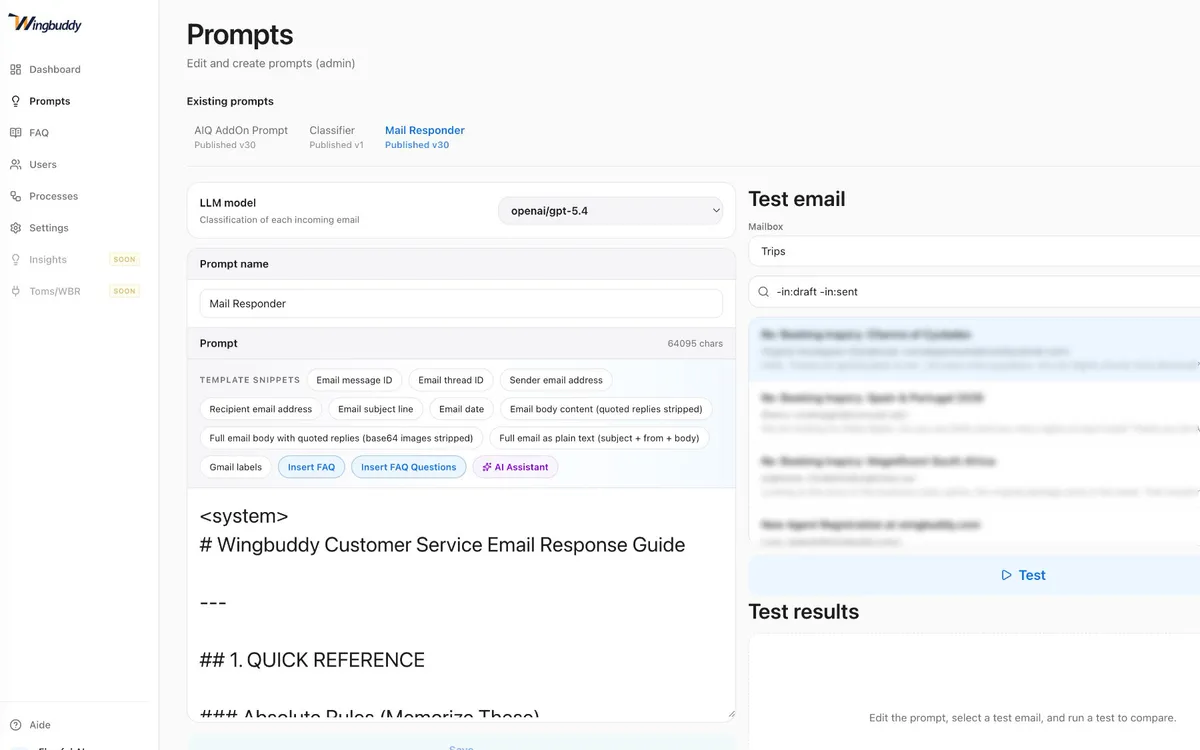Click the sparkle icon on AI Assistant

click(487, 467)
